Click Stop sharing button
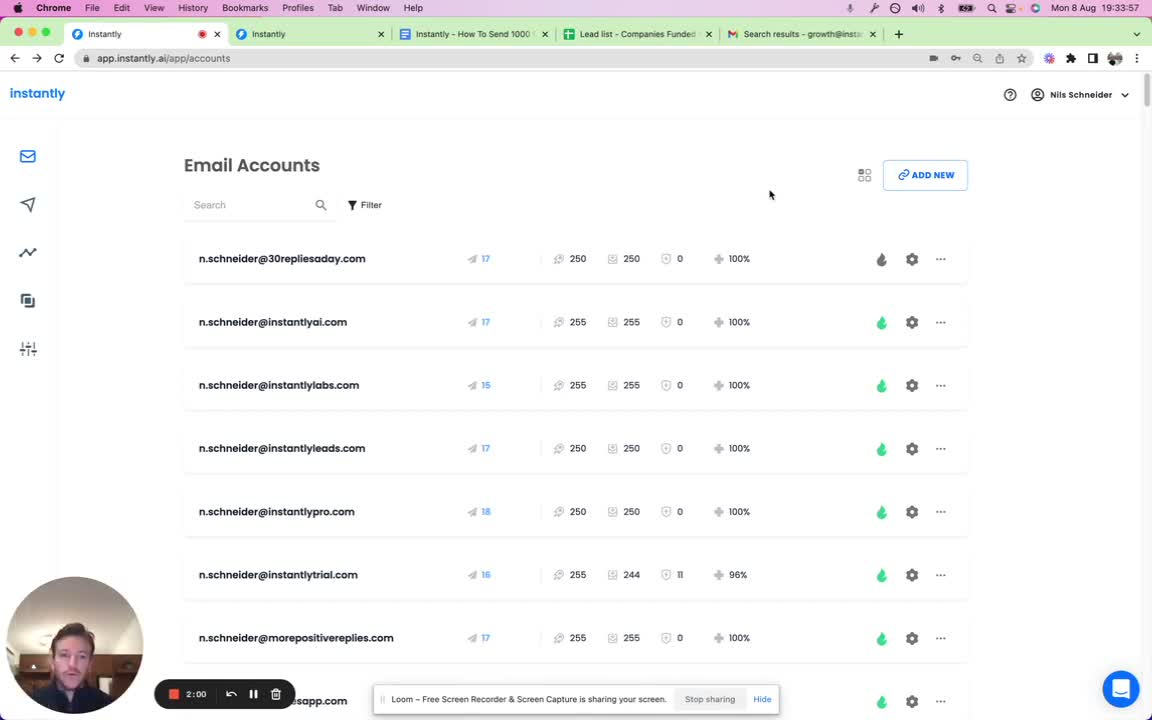 [710, 699]
